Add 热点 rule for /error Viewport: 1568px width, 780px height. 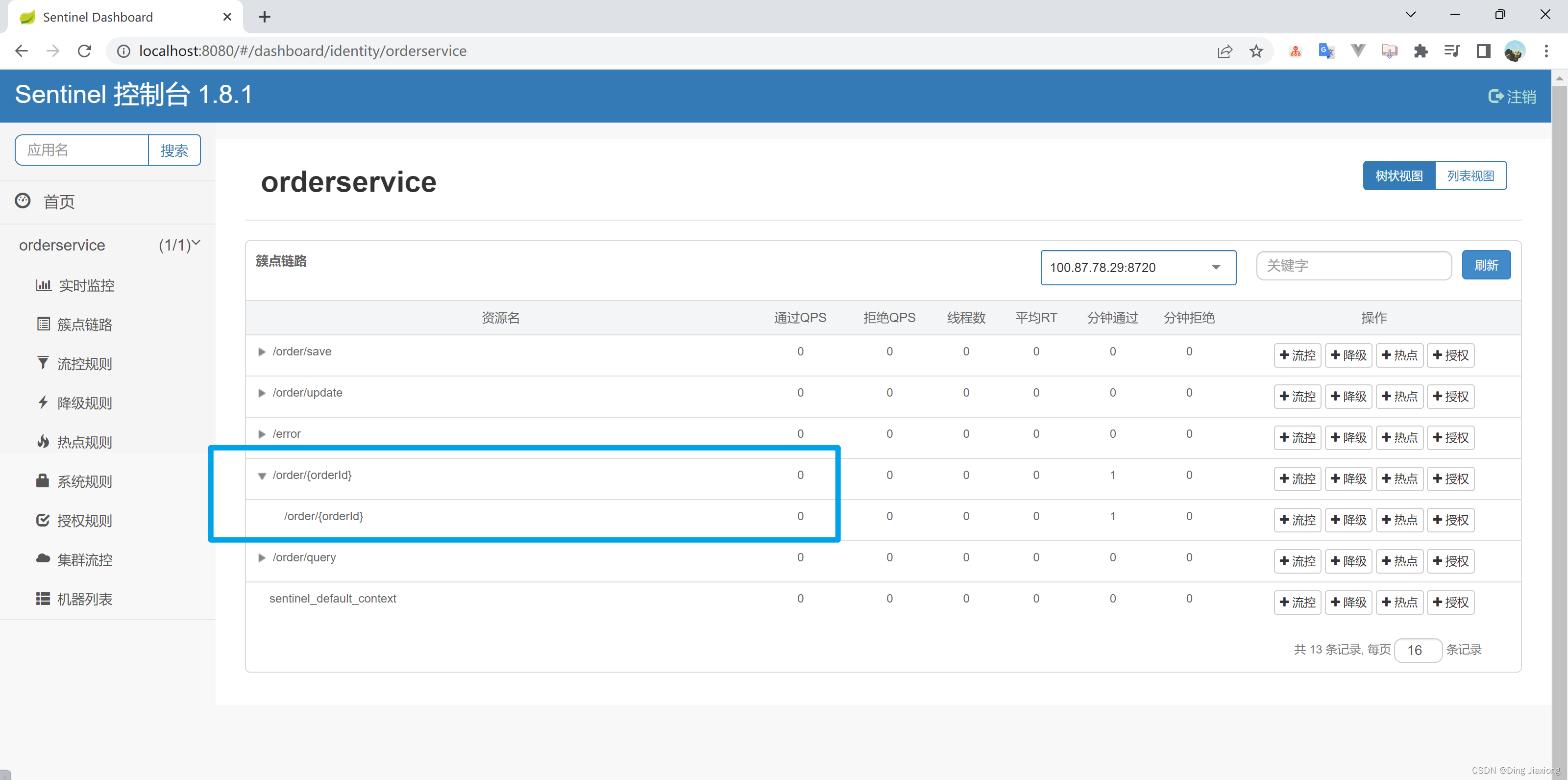(x=1399, y=438)
